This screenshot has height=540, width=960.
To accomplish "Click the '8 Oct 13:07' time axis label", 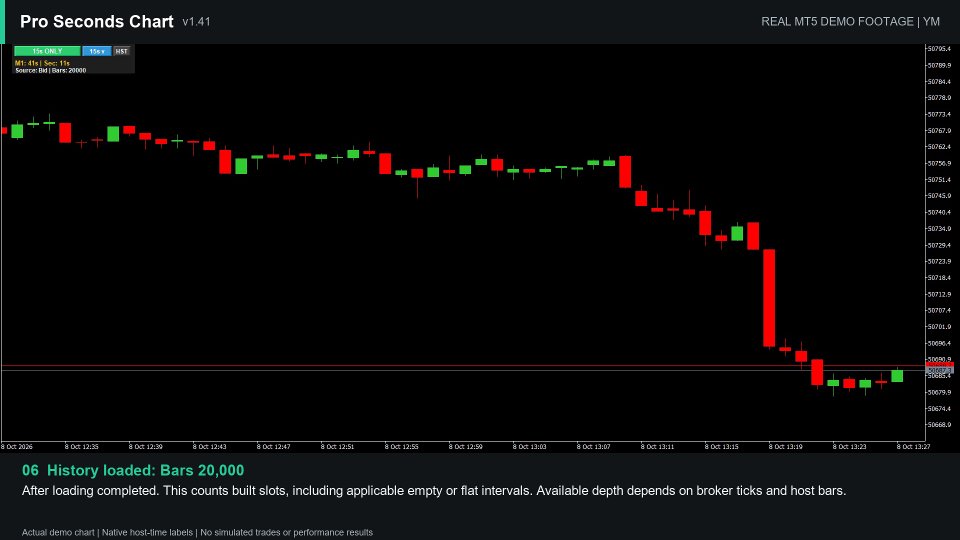I will pyautogui.click(x=593, y=447).
